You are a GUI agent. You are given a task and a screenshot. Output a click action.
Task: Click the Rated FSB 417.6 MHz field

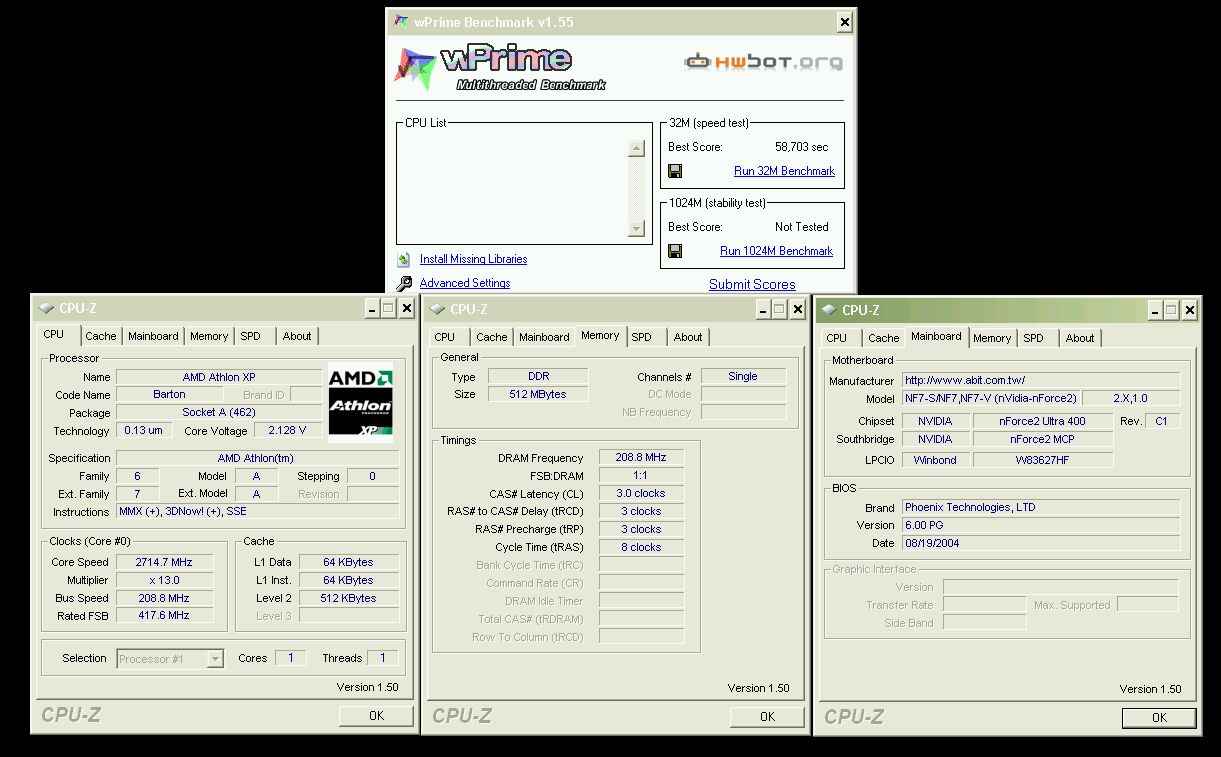point(165,616)
